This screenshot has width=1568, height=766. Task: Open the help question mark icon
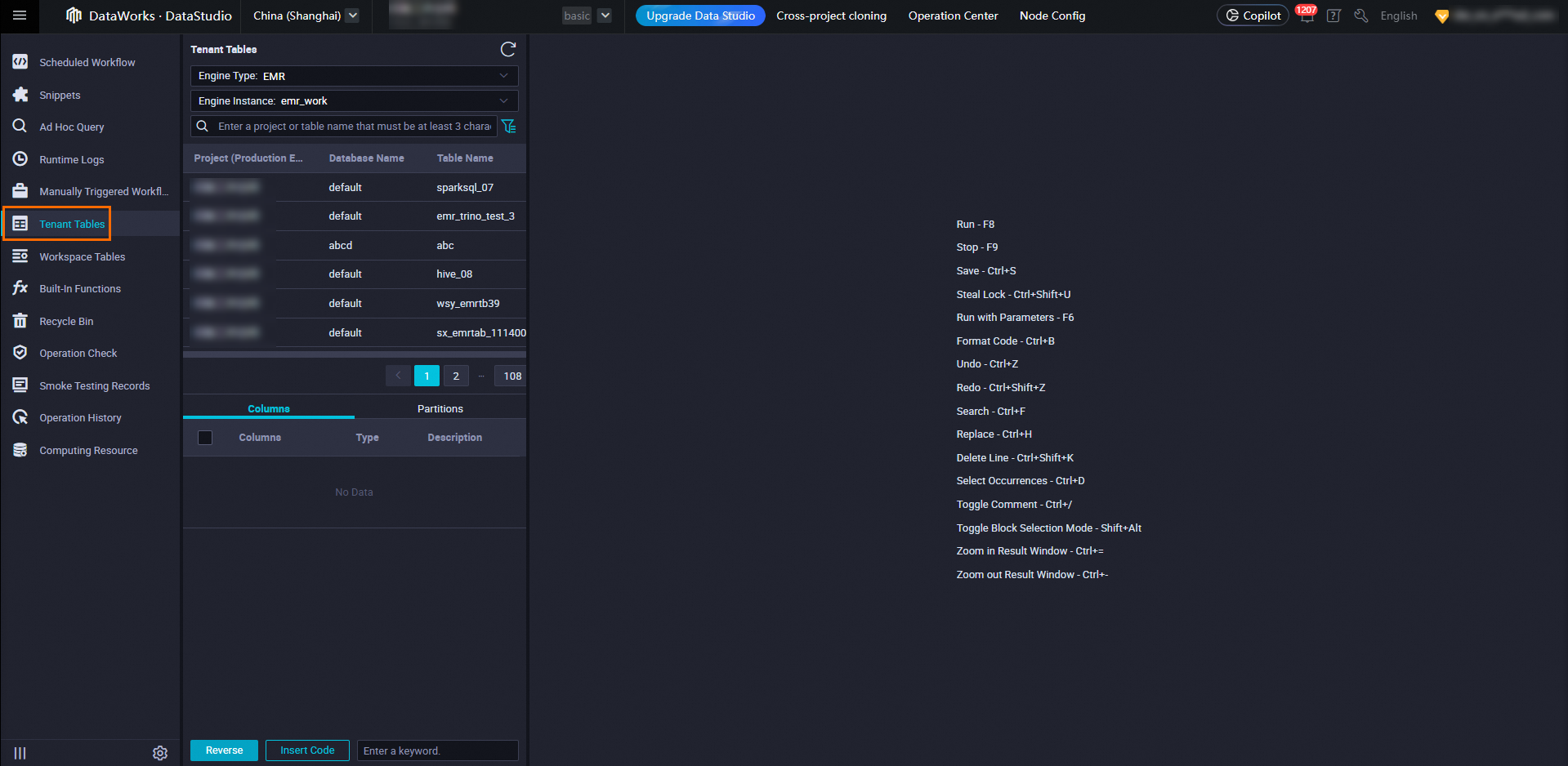coord(1333,16)
